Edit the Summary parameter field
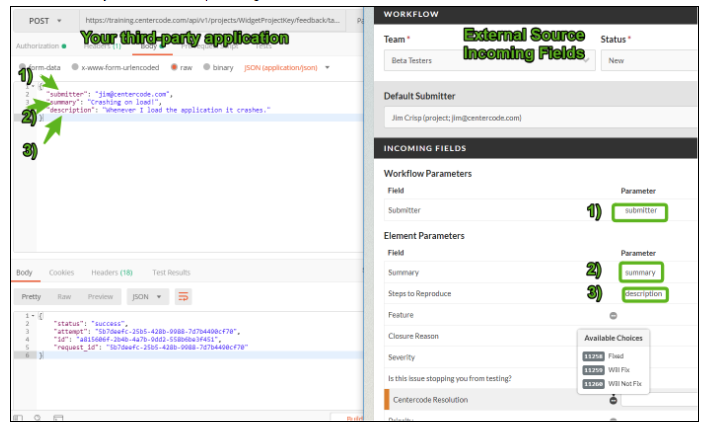The image size is (707, 424). click(641, 272)
